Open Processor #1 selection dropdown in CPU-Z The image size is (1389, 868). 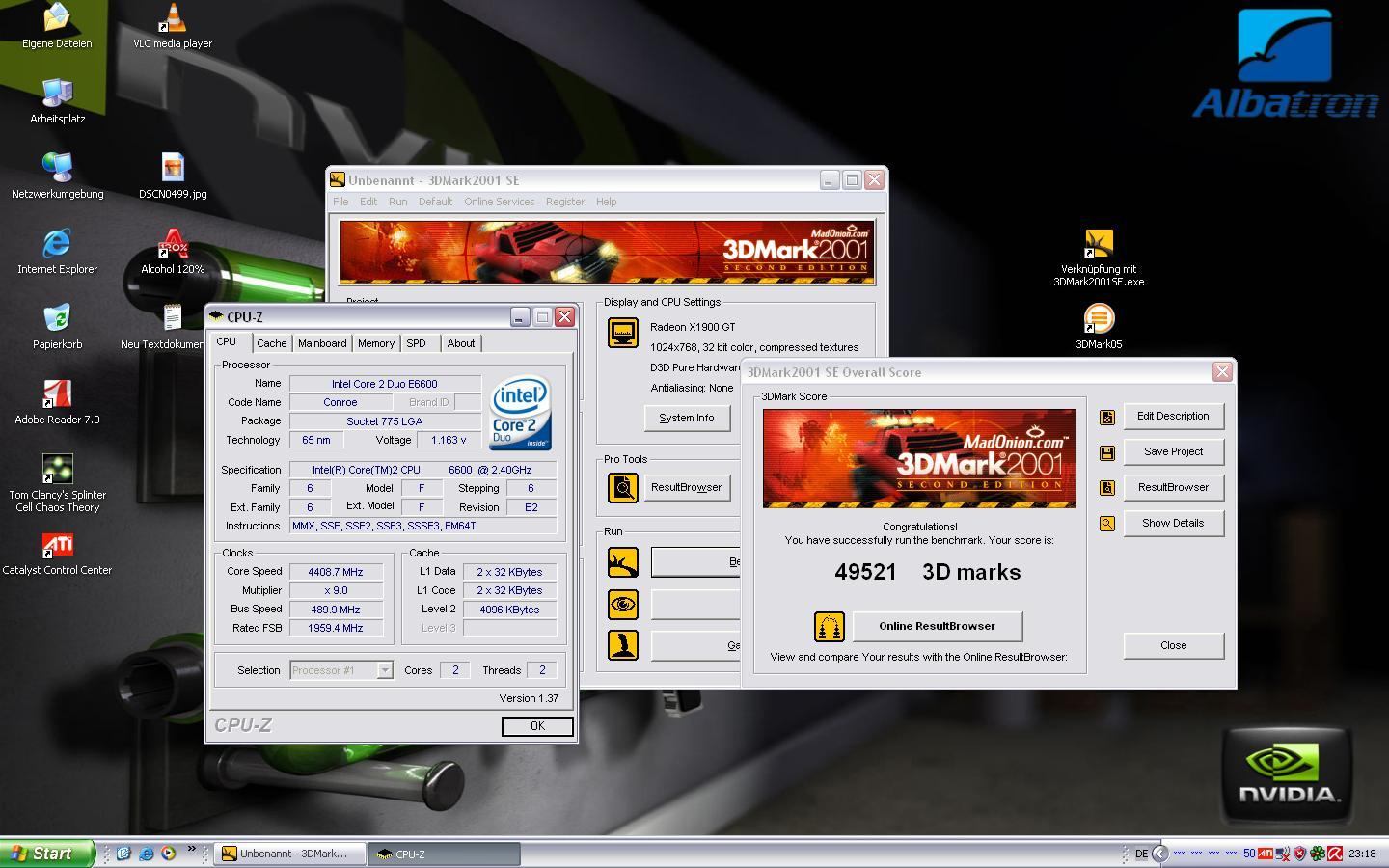point(384,670)
